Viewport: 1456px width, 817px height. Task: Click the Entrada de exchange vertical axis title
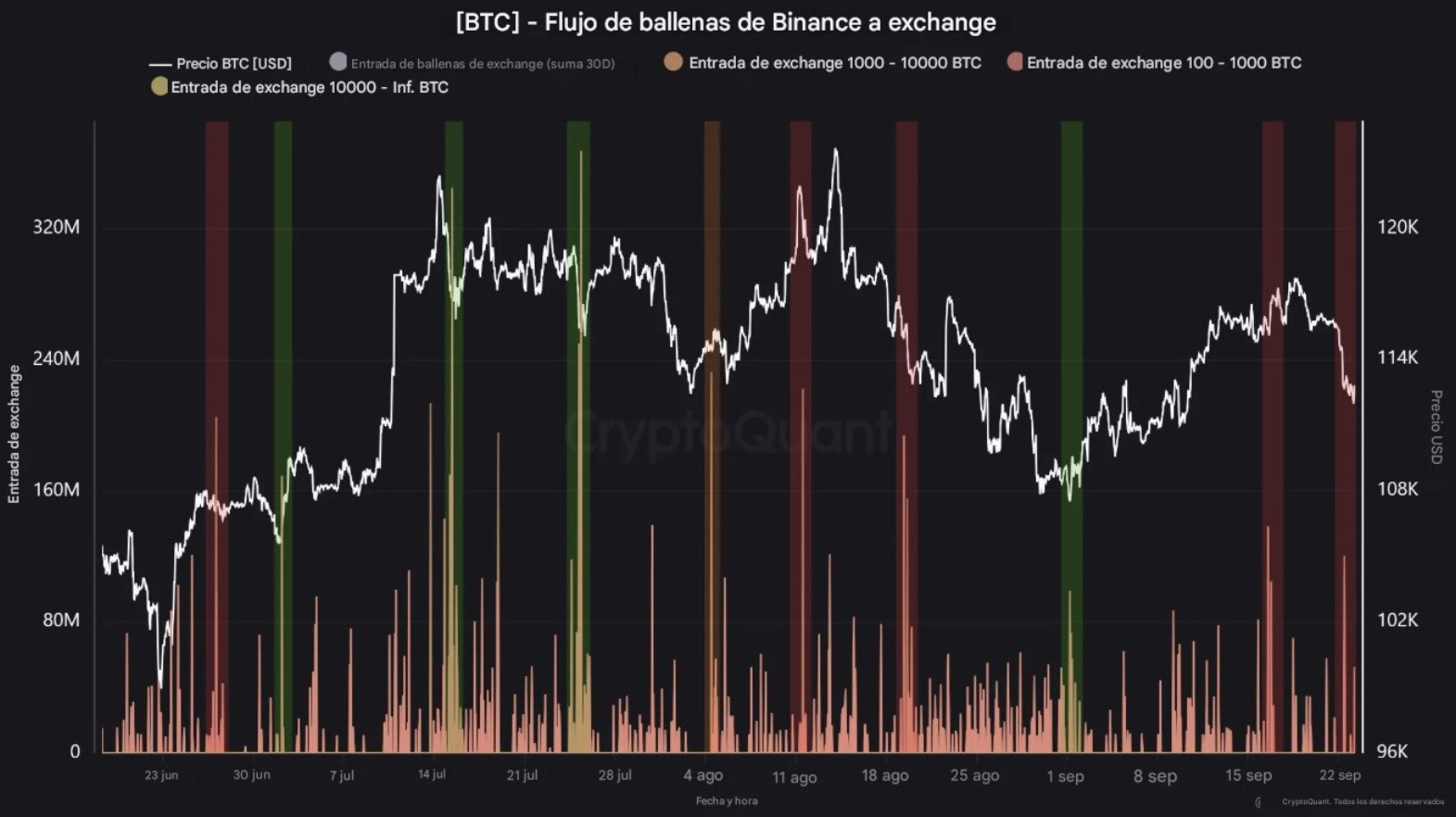(x=14, y=434)
